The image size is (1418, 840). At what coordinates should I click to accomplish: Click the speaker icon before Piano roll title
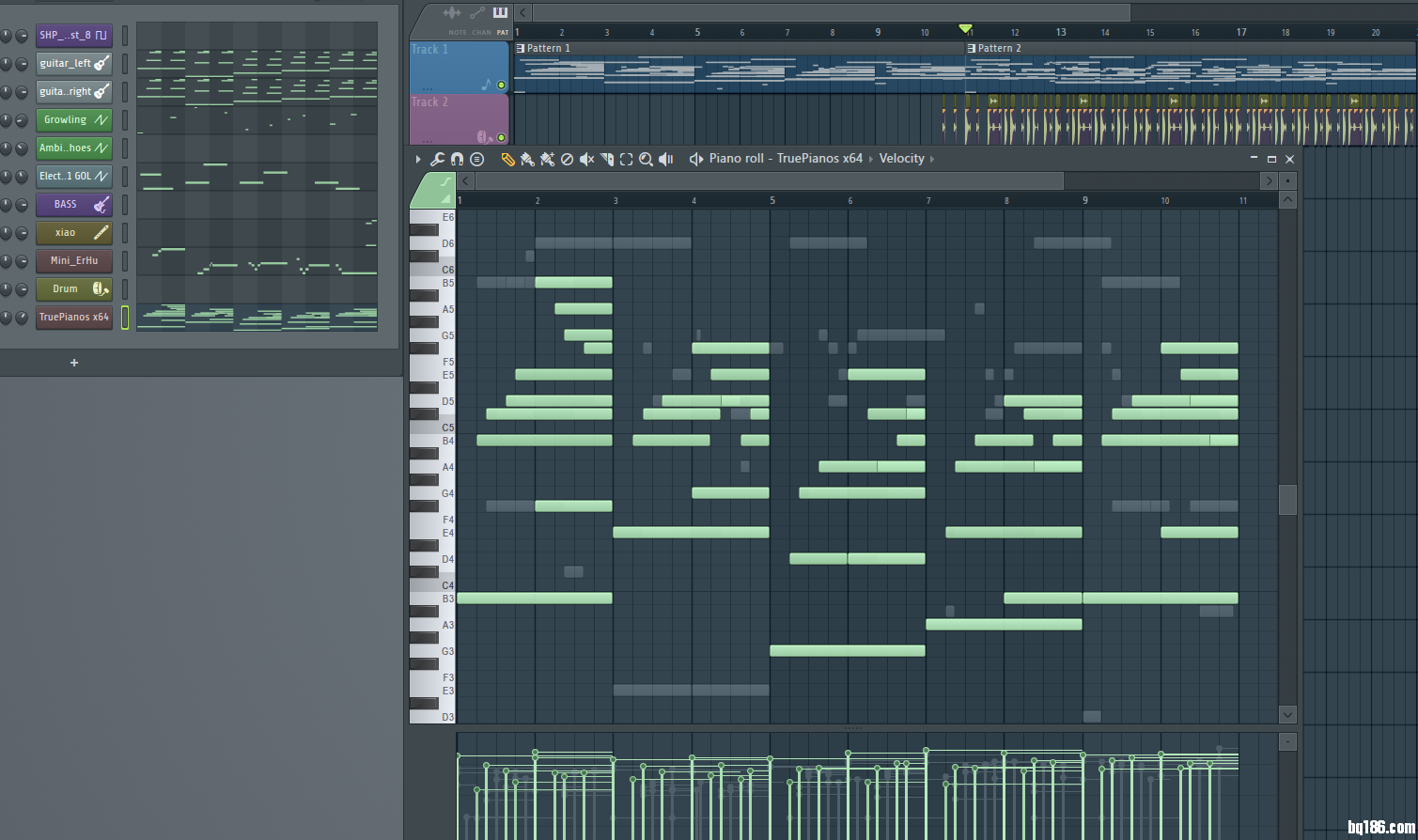696,159
